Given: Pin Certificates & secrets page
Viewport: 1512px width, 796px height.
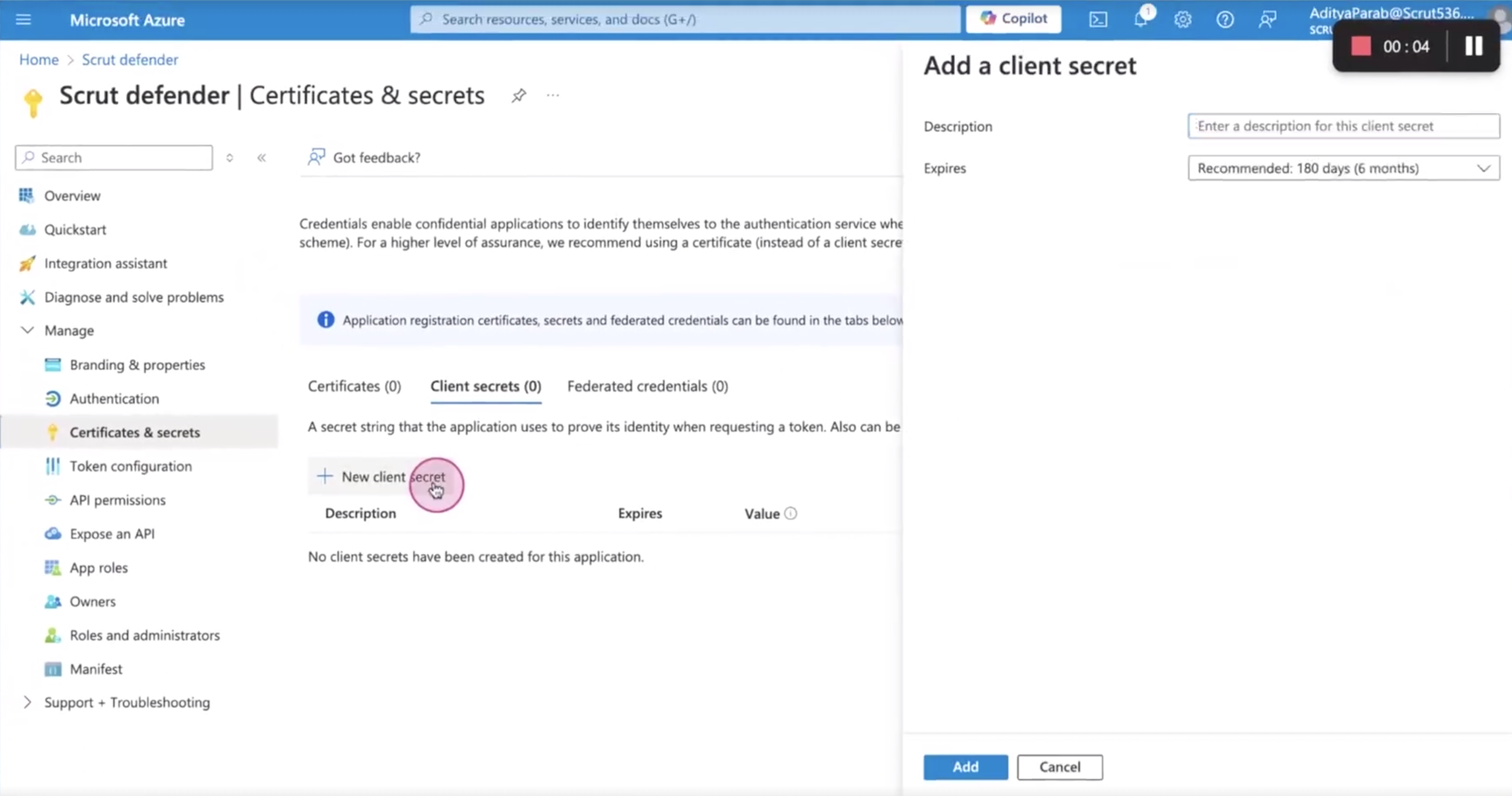Looking at the screenshot, I should pyautogui.click(x=519, y=95).
